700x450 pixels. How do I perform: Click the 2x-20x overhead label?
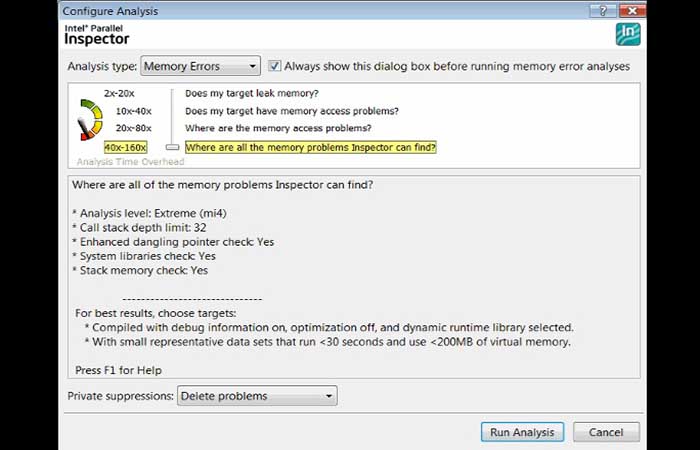pyautogui.click(x=119, y=93)
